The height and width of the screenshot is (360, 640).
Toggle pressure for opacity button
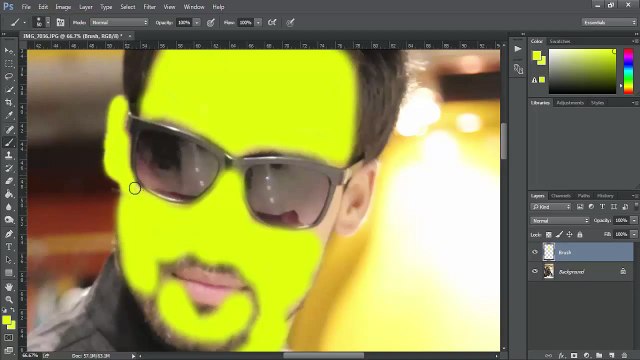(x=211, y=22)
